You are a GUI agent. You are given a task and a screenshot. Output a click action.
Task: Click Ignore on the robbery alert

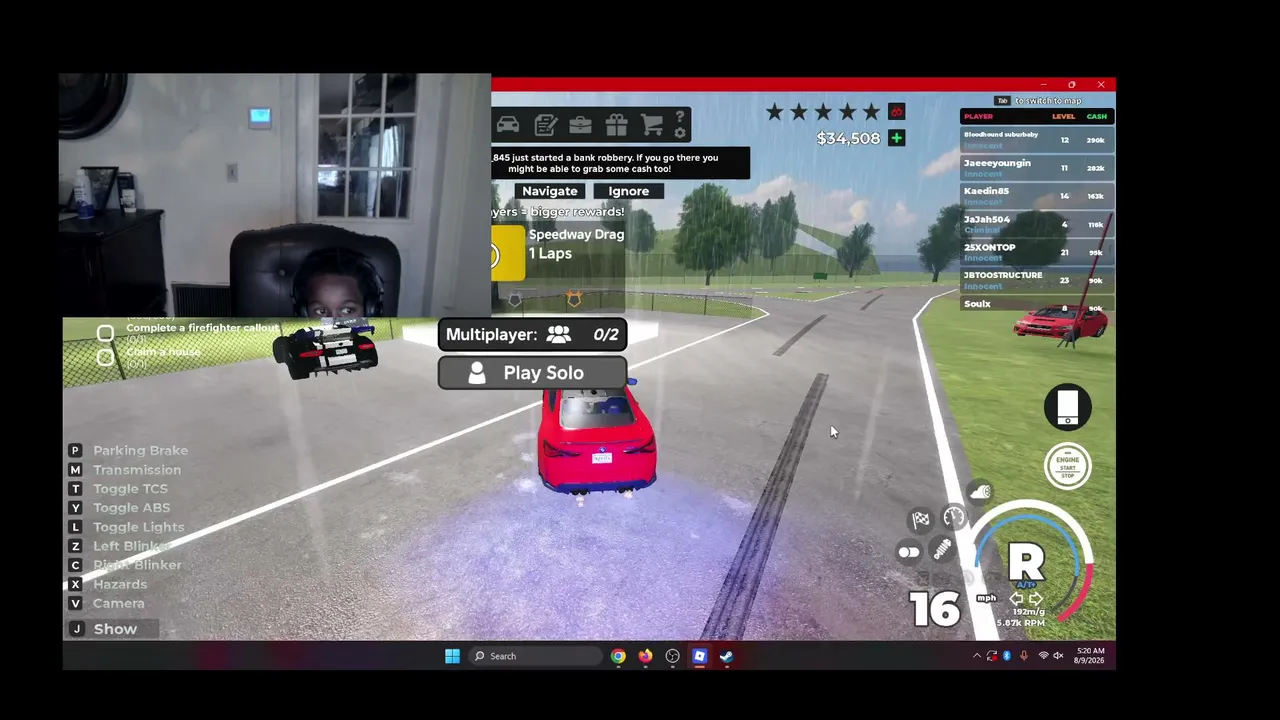628,191
